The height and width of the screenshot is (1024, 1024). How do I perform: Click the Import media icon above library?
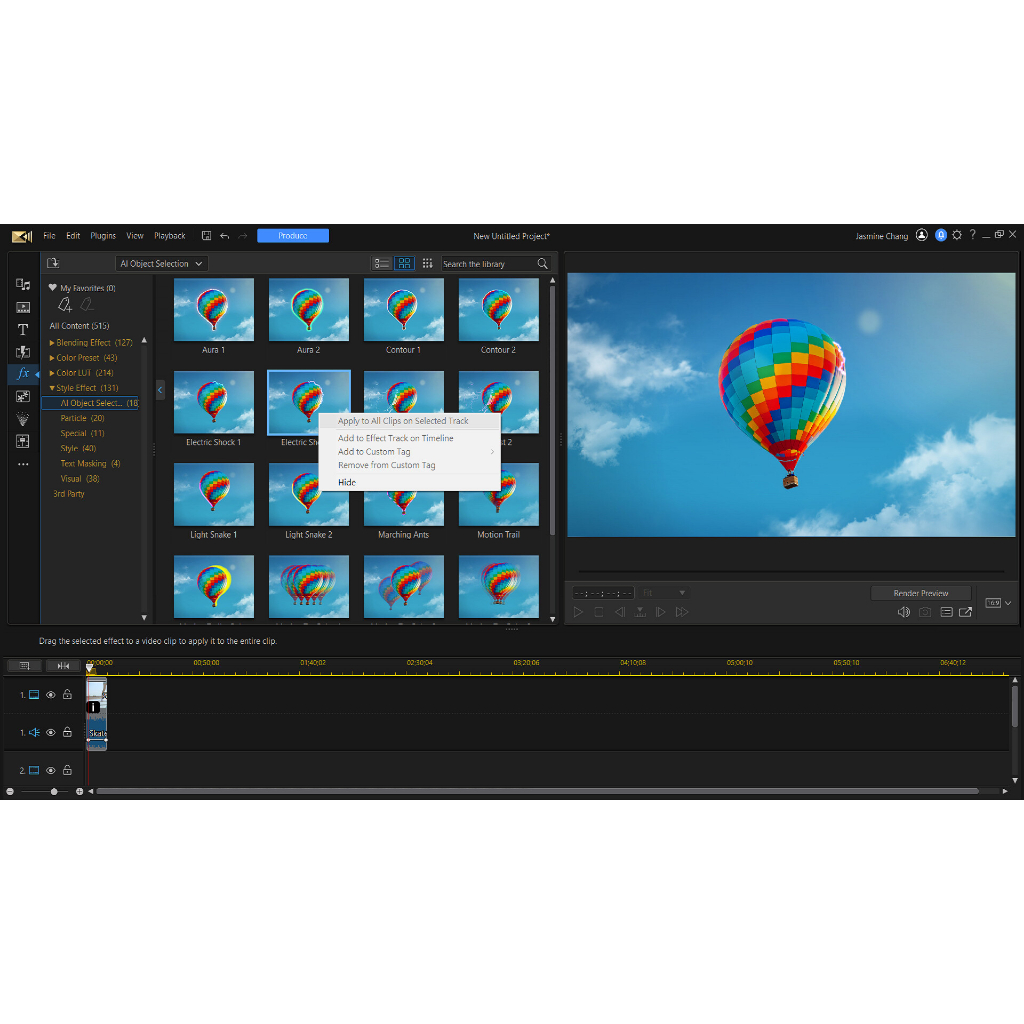(x=53, y=263)
